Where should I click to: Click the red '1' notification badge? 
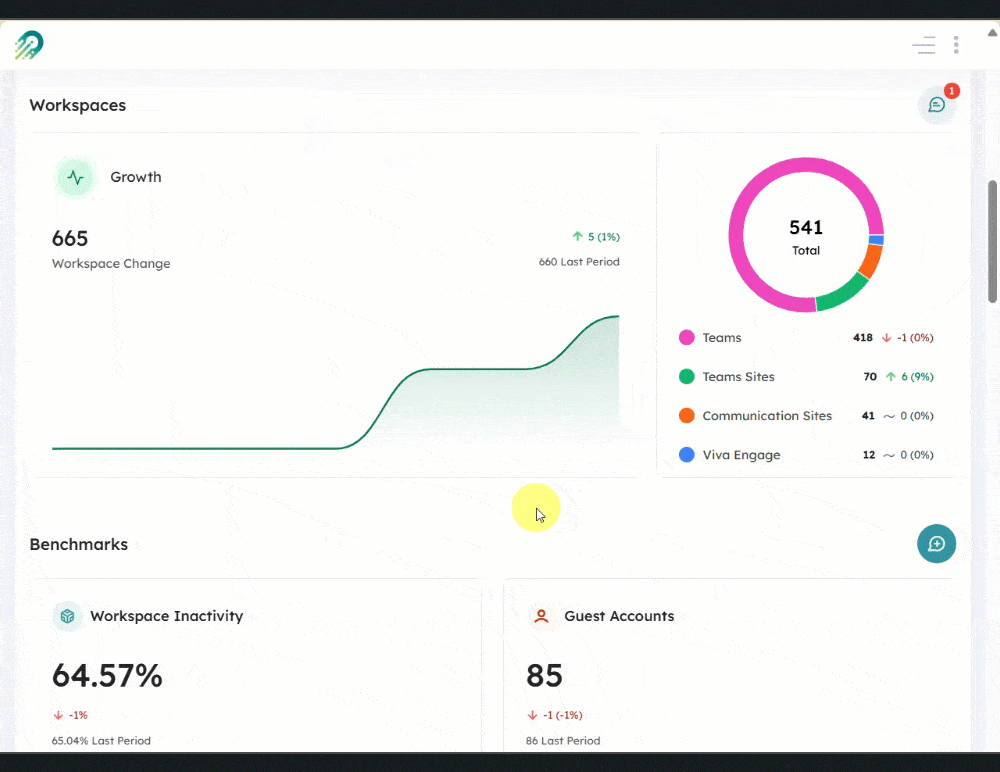pos(951,90)
